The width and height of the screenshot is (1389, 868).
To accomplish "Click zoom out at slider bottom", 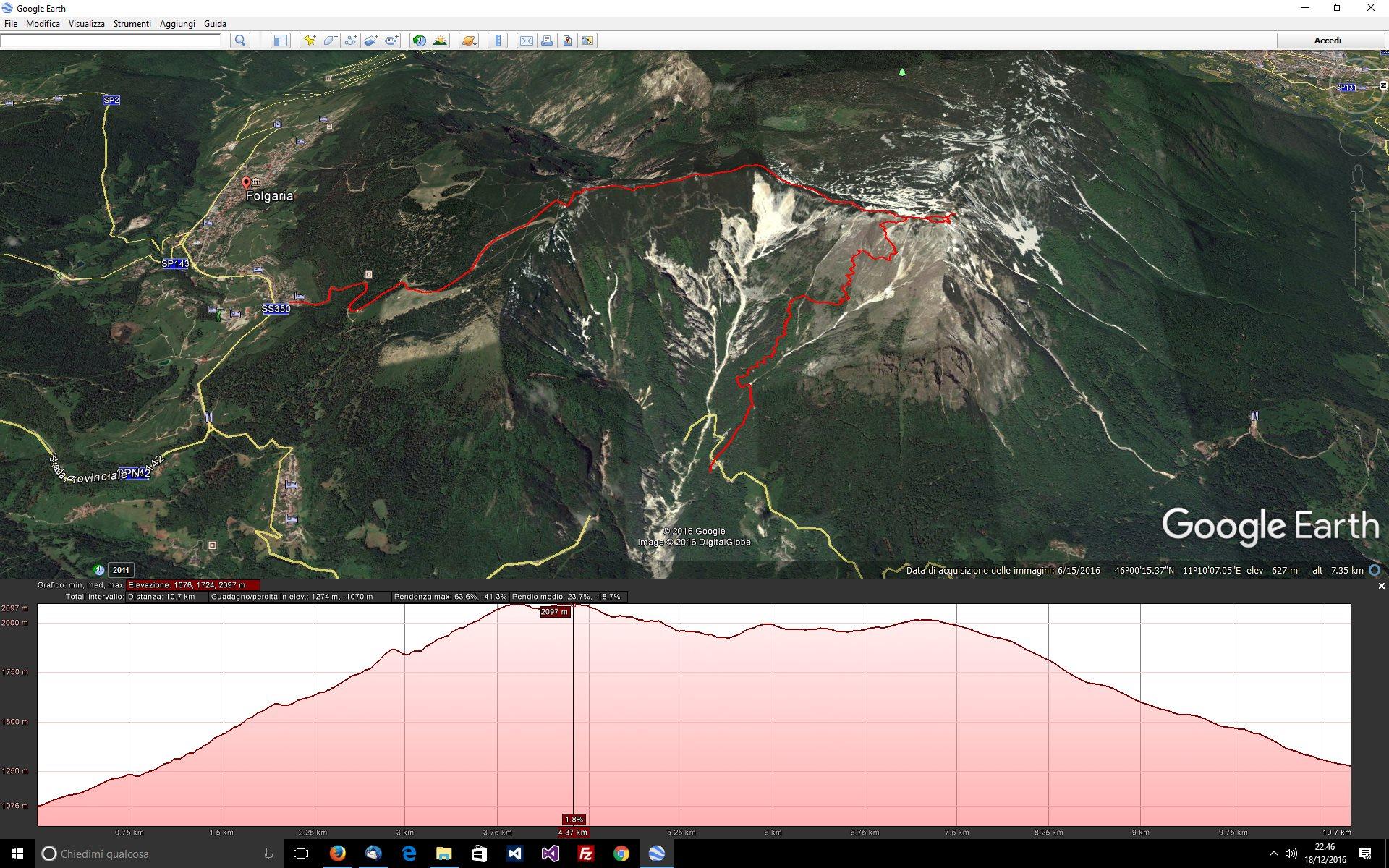I will click(x=1357, y=292).
